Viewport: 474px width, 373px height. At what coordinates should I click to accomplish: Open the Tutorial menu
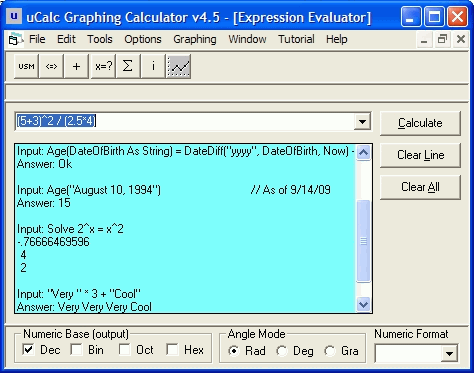296,39
